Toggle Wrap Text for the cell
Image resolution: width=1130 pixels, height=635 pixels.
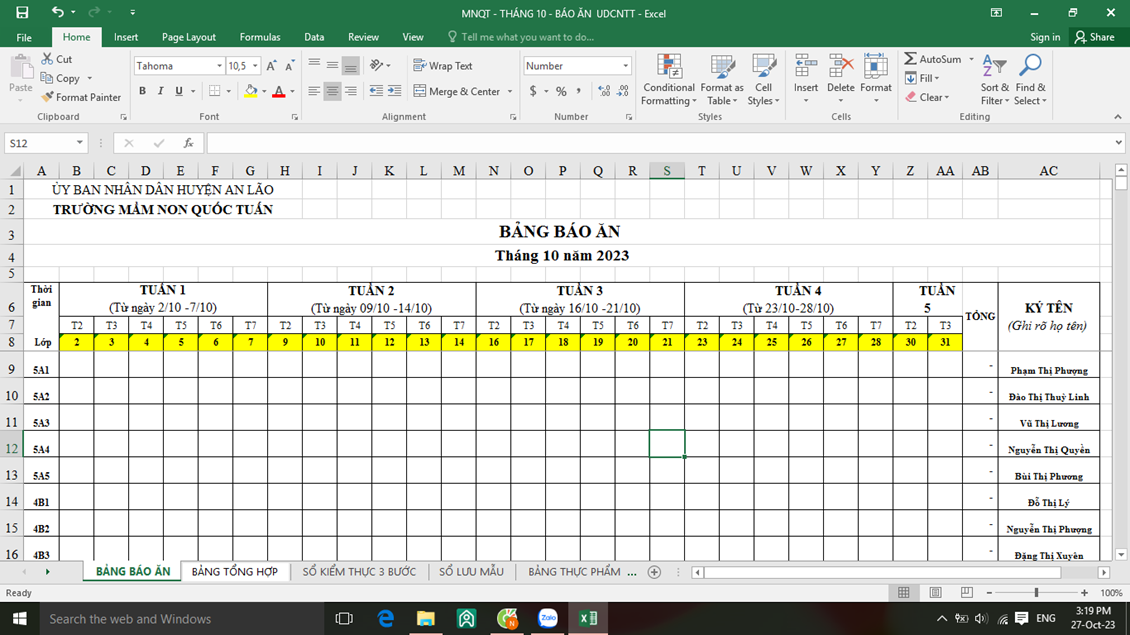(x=442, y=66)
